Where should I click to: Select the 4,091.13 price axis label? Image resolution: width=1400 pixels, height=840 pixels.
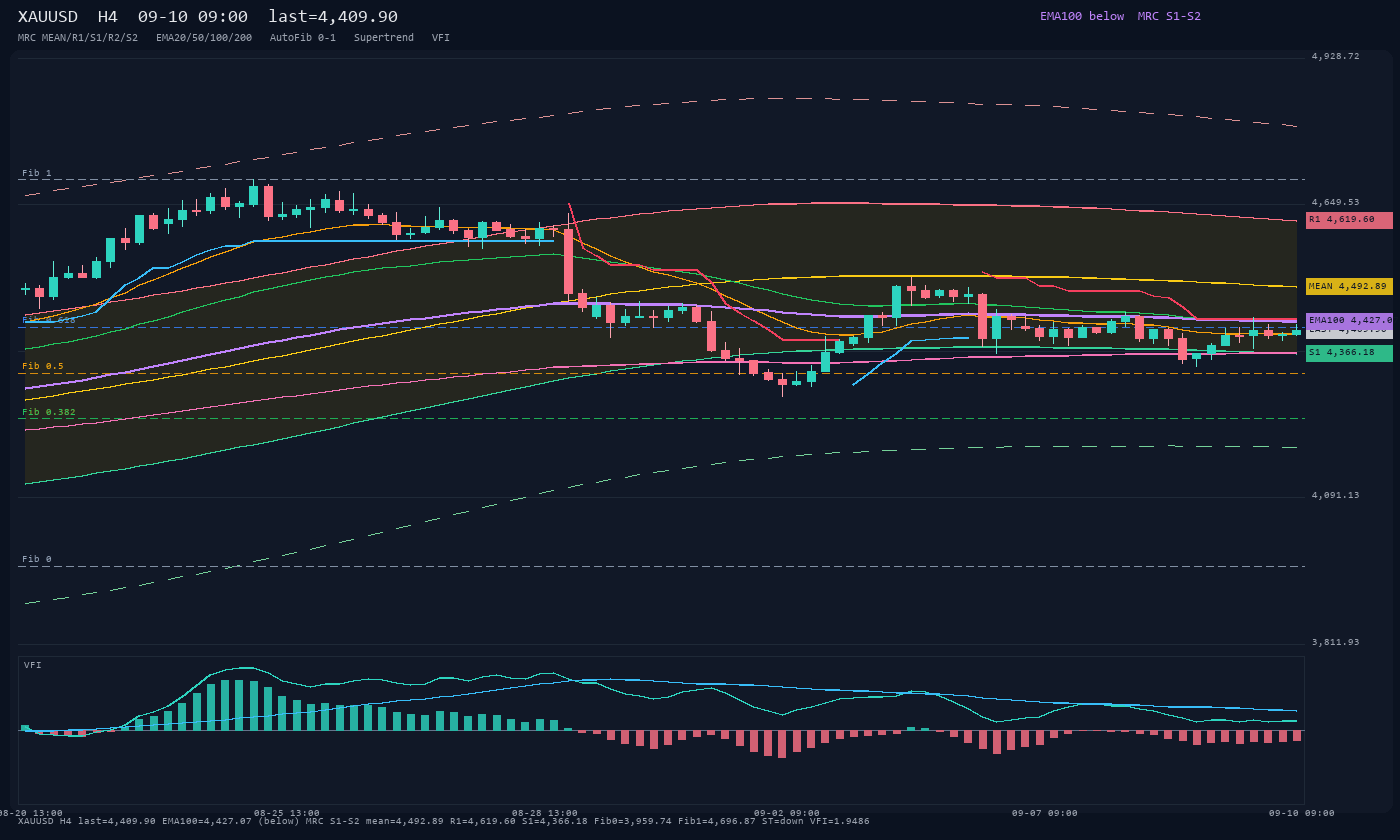[1336, 495]
